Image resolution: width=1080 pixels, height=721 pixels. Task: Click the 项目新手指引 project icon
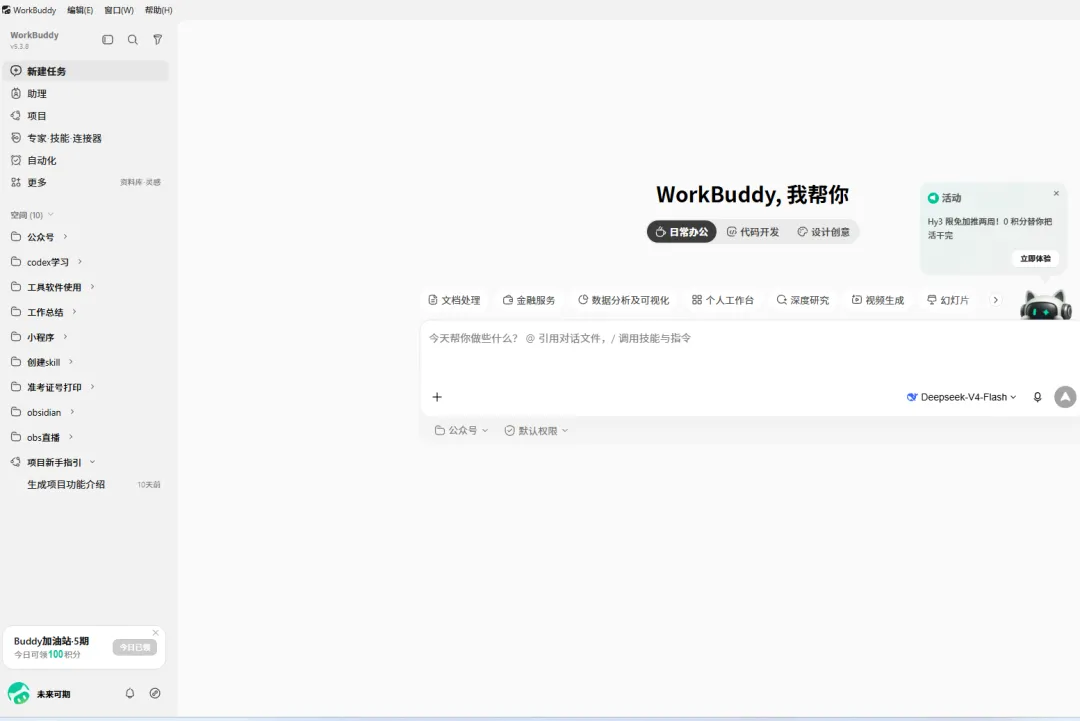(x=16, y=462)
